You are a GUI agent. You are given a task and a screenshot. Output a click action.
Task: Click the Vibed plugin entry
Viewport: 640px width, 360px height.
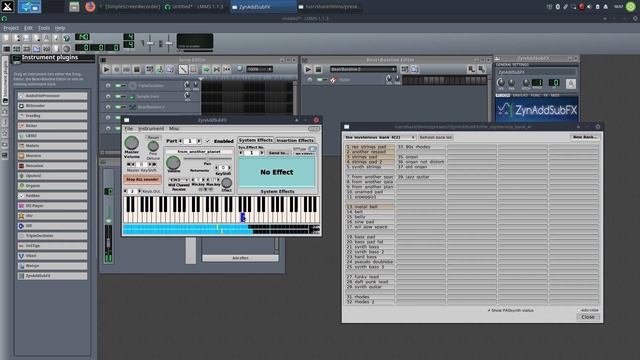pos(52,256)
